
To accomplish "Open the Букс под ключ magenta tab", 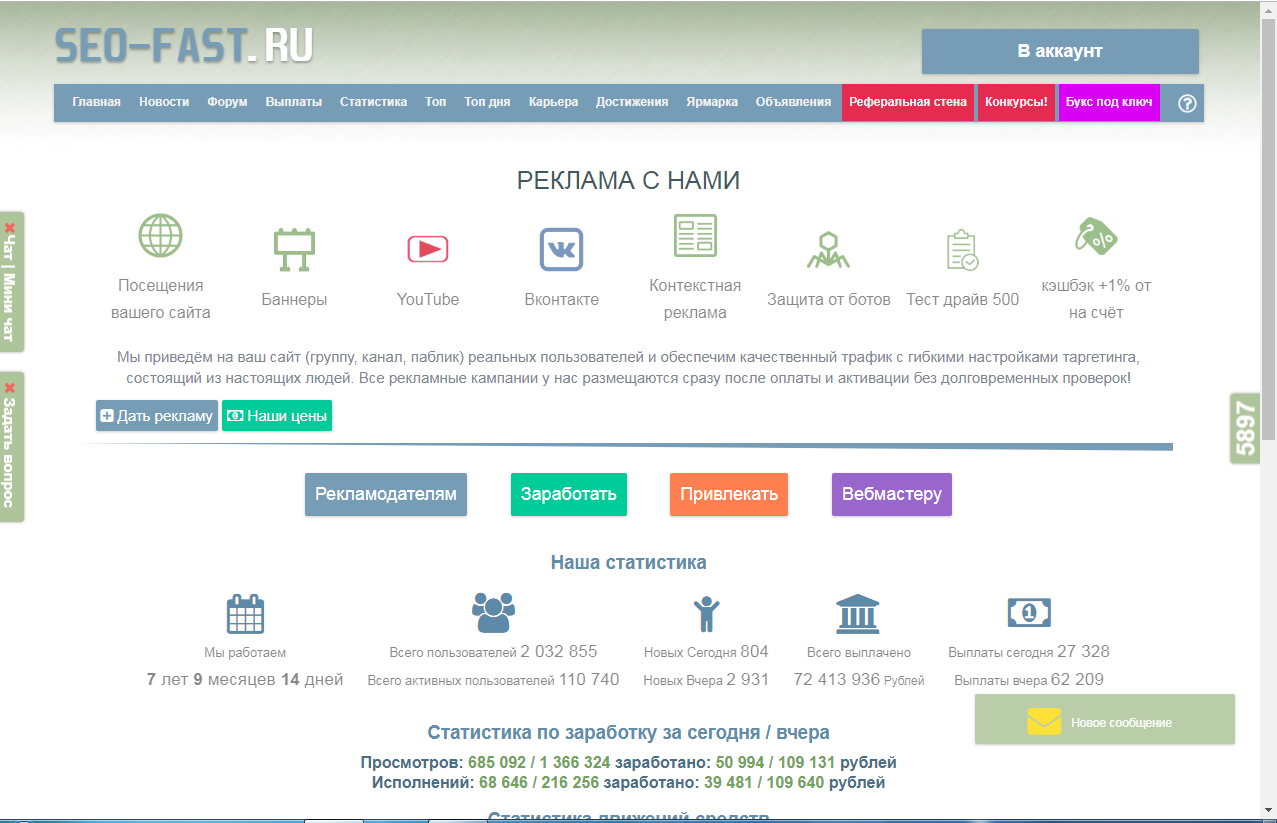I will [1109, 102].
